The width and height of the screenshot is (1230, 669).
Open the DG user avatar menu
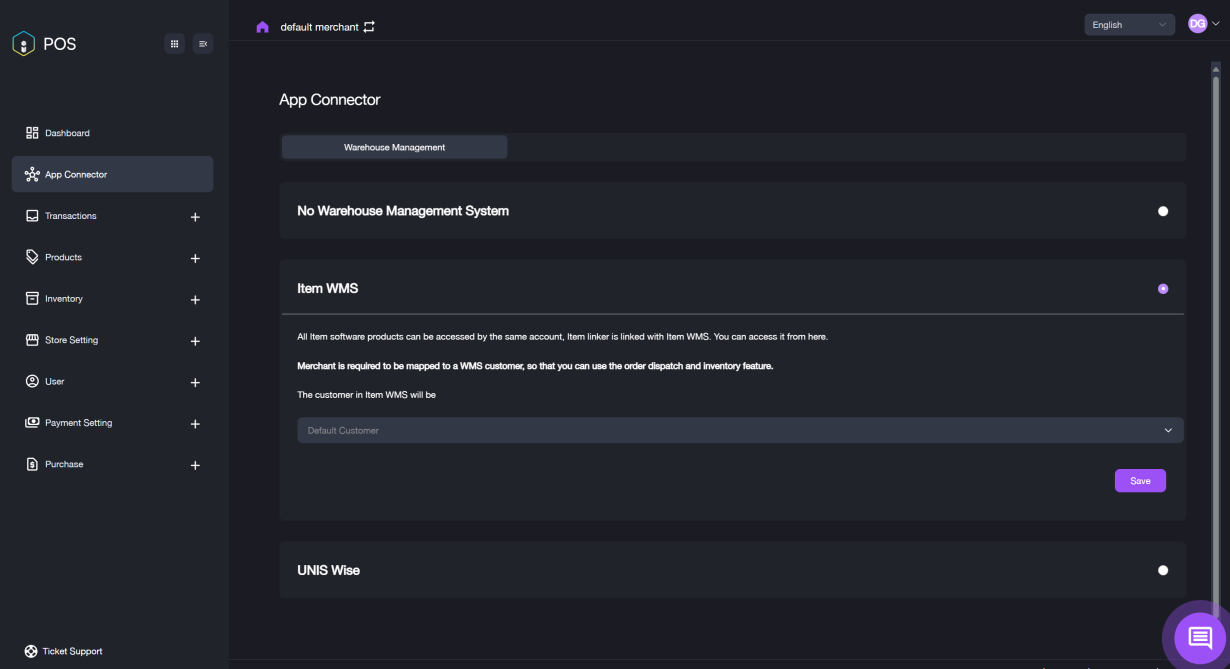click(x=1203, y=25)
